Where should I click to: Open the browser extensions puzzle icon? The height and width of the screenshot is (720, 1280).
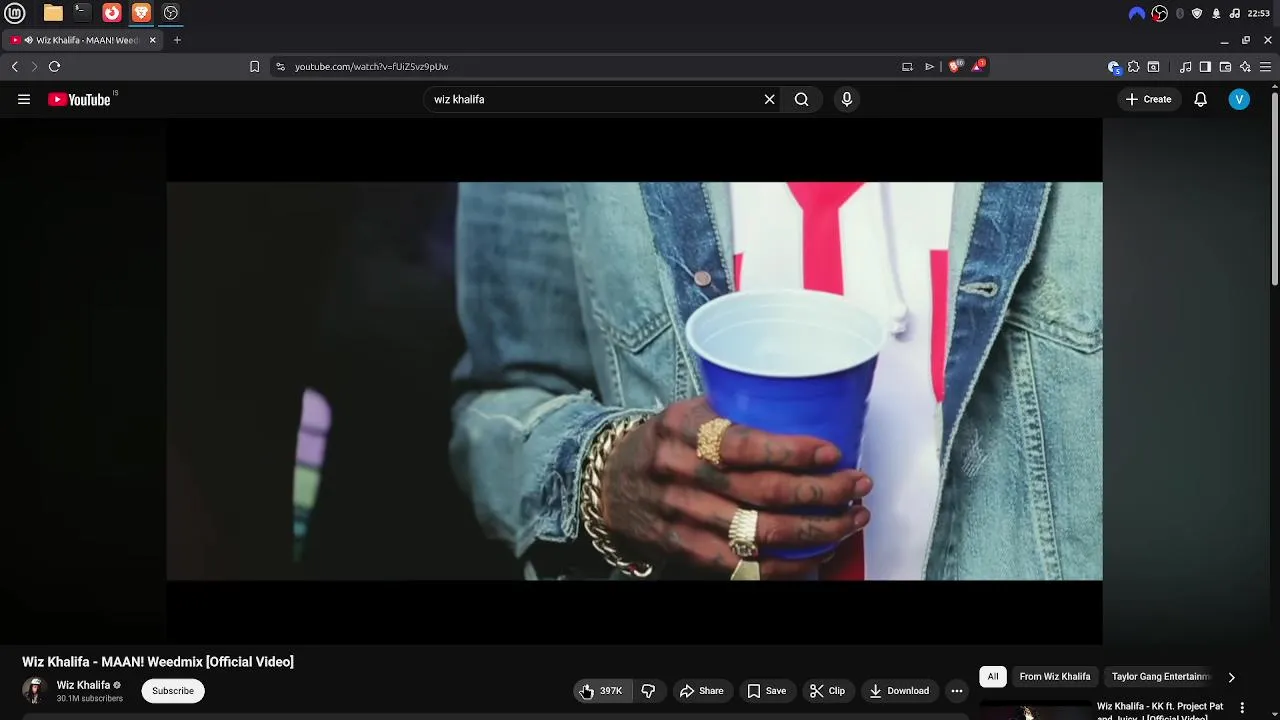(x=1134, y=67)
